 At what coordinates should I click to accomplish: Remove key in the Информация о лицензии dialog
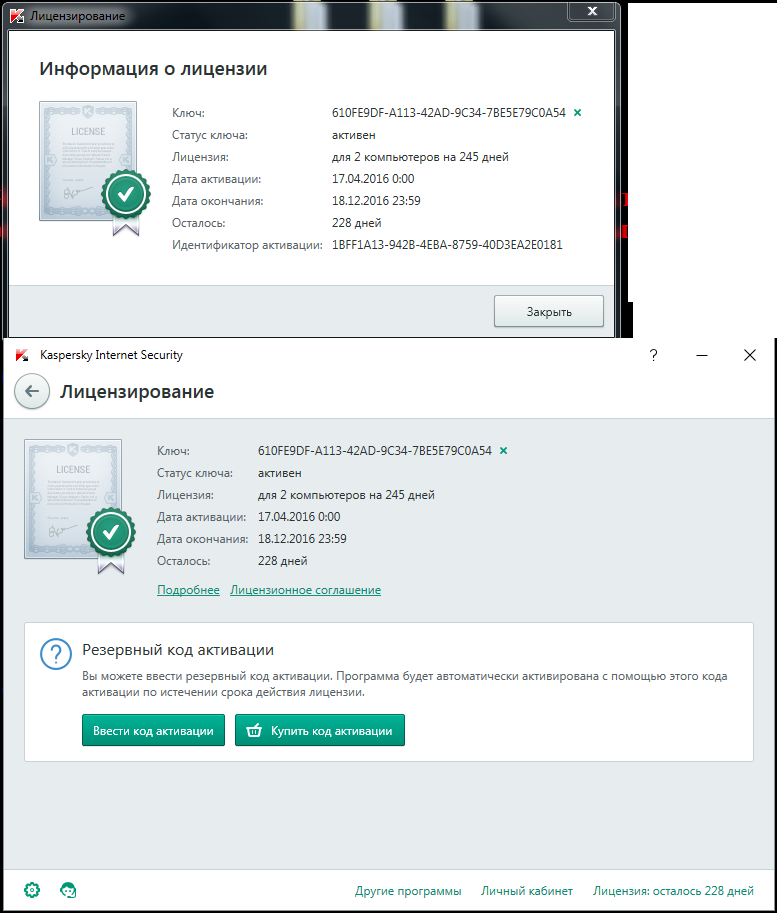578,112
